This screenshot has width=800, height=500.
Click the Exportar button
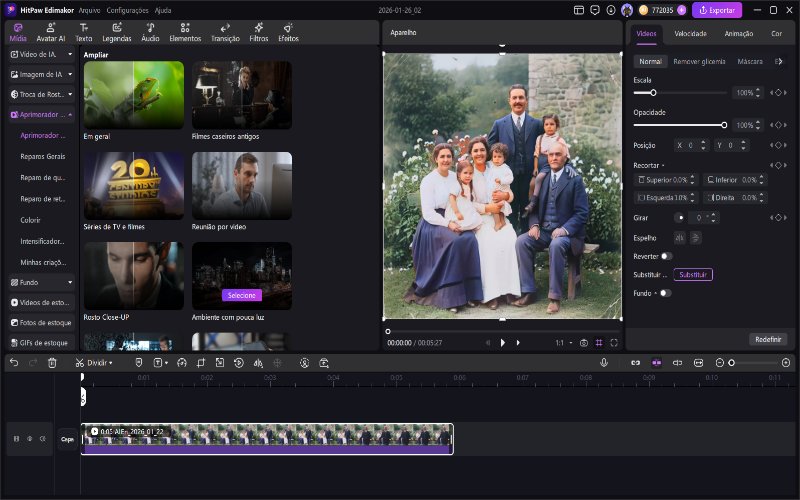point(717,10)
